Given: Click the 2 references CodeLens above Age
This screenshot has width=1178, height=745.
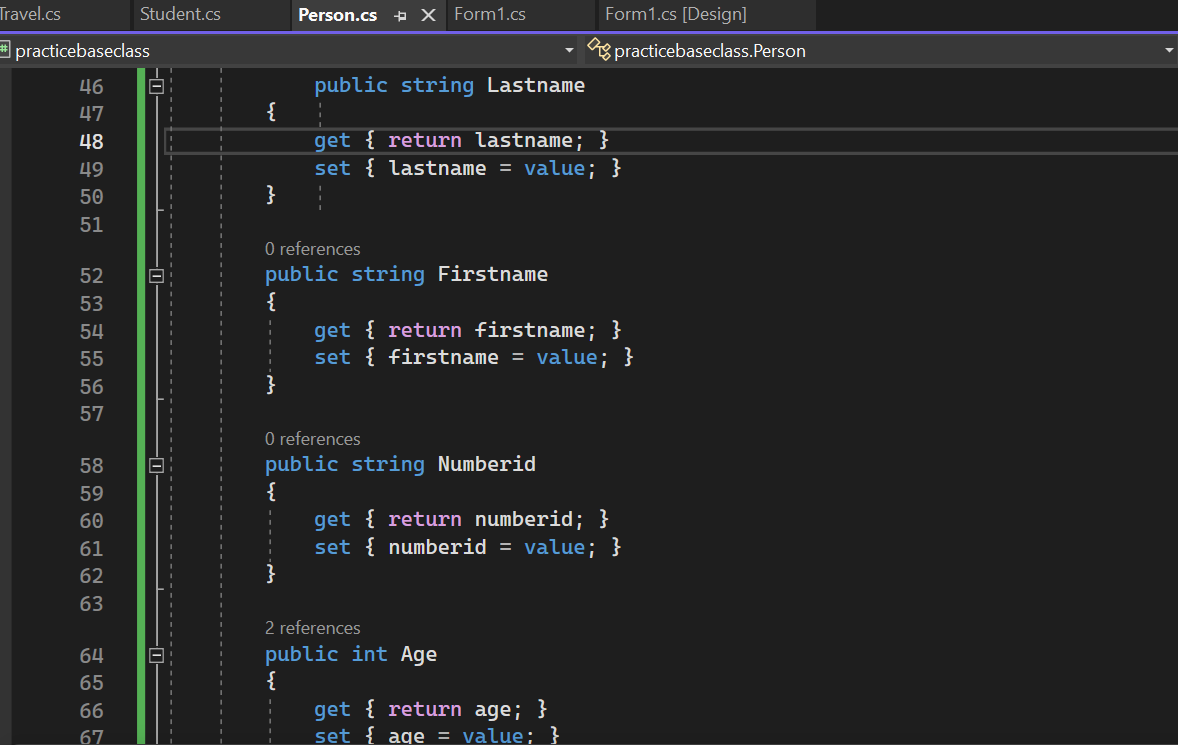Looking at the screenshot, I should point(312,627).
